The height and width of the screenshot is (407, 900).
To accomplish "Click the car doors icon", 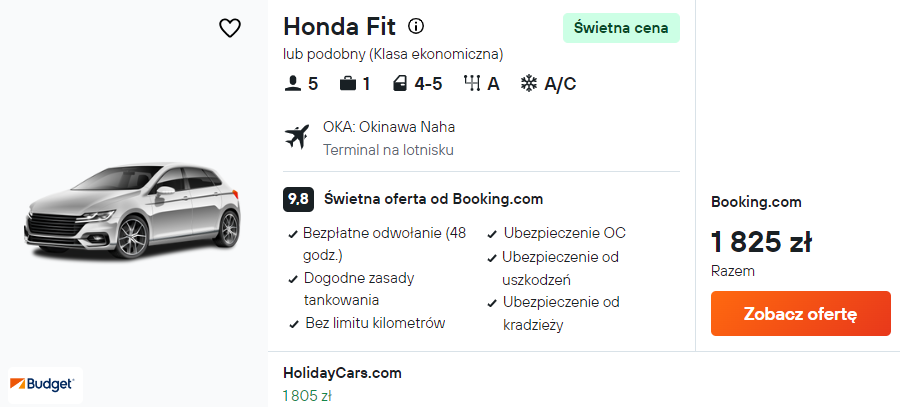I will [x=400, y=84].
